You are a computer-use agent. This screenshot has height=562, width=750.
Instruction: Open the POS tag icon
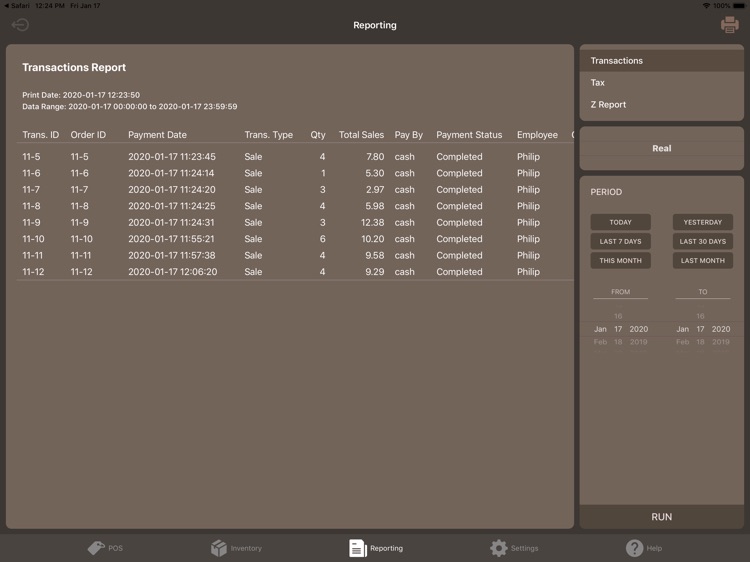click(x=96, y=548)
